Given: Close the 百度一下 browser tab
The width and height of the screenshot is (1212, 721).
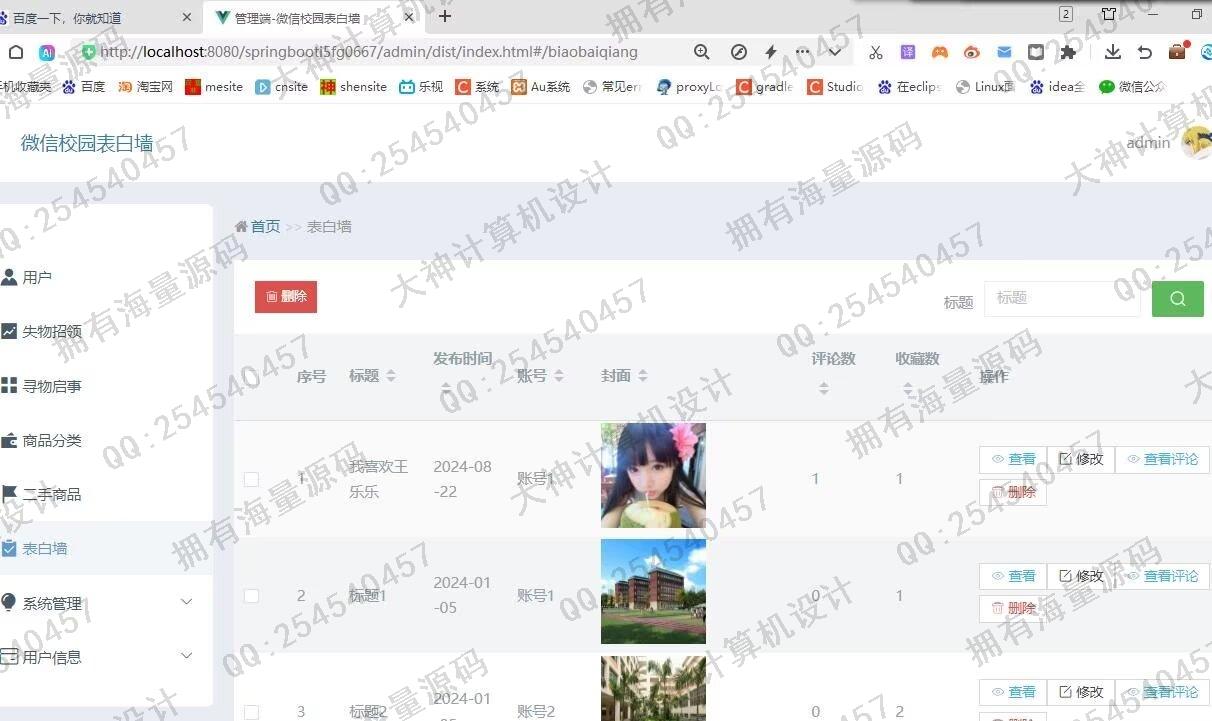Looking at the screenshot, I should (187, 17).
